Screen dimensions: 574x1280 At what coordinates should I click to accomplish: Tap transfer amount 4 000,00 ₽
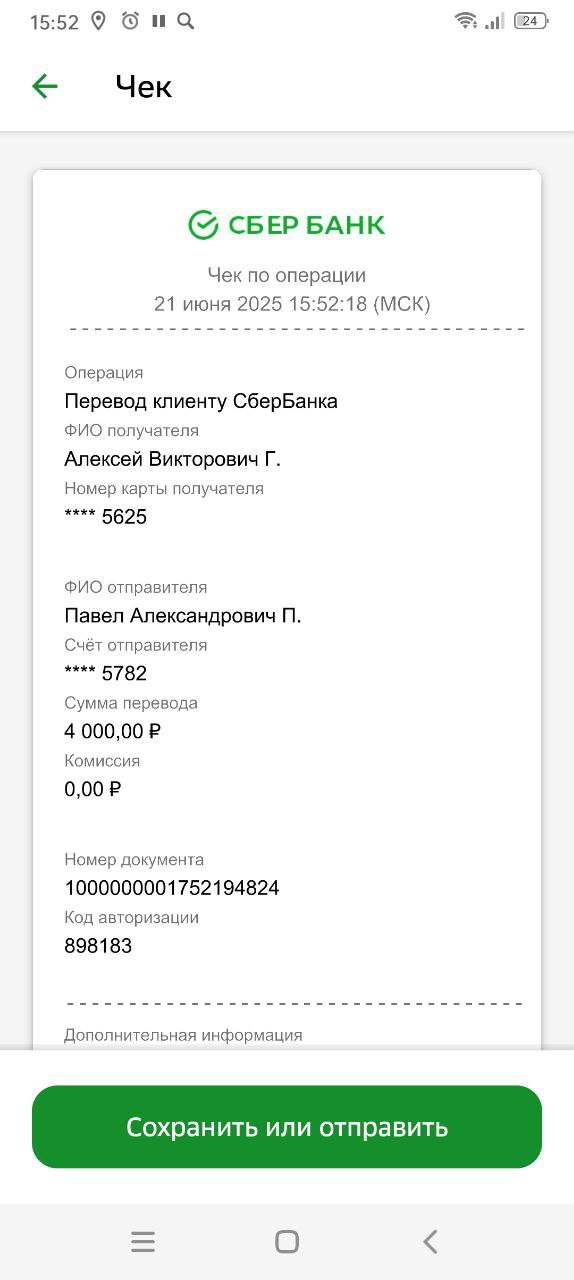click(113, 731)
